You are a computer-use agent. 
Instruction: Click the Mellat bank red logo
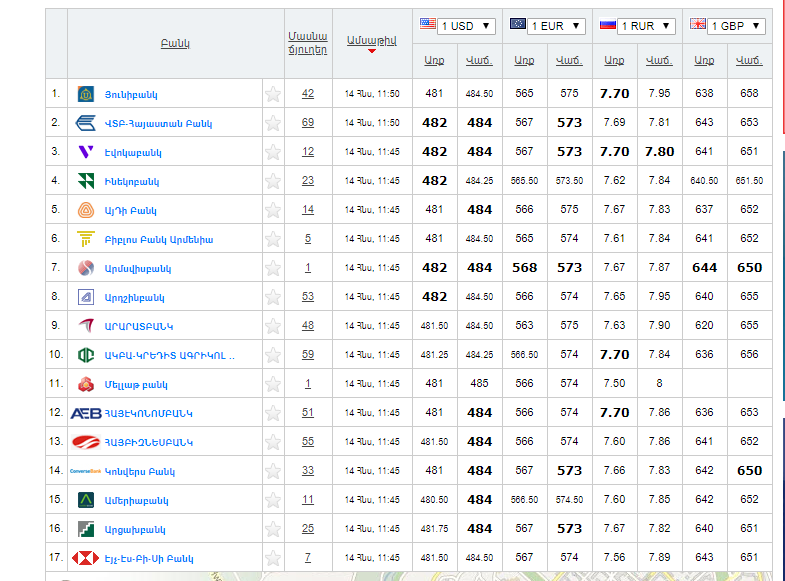coord(86,384)
